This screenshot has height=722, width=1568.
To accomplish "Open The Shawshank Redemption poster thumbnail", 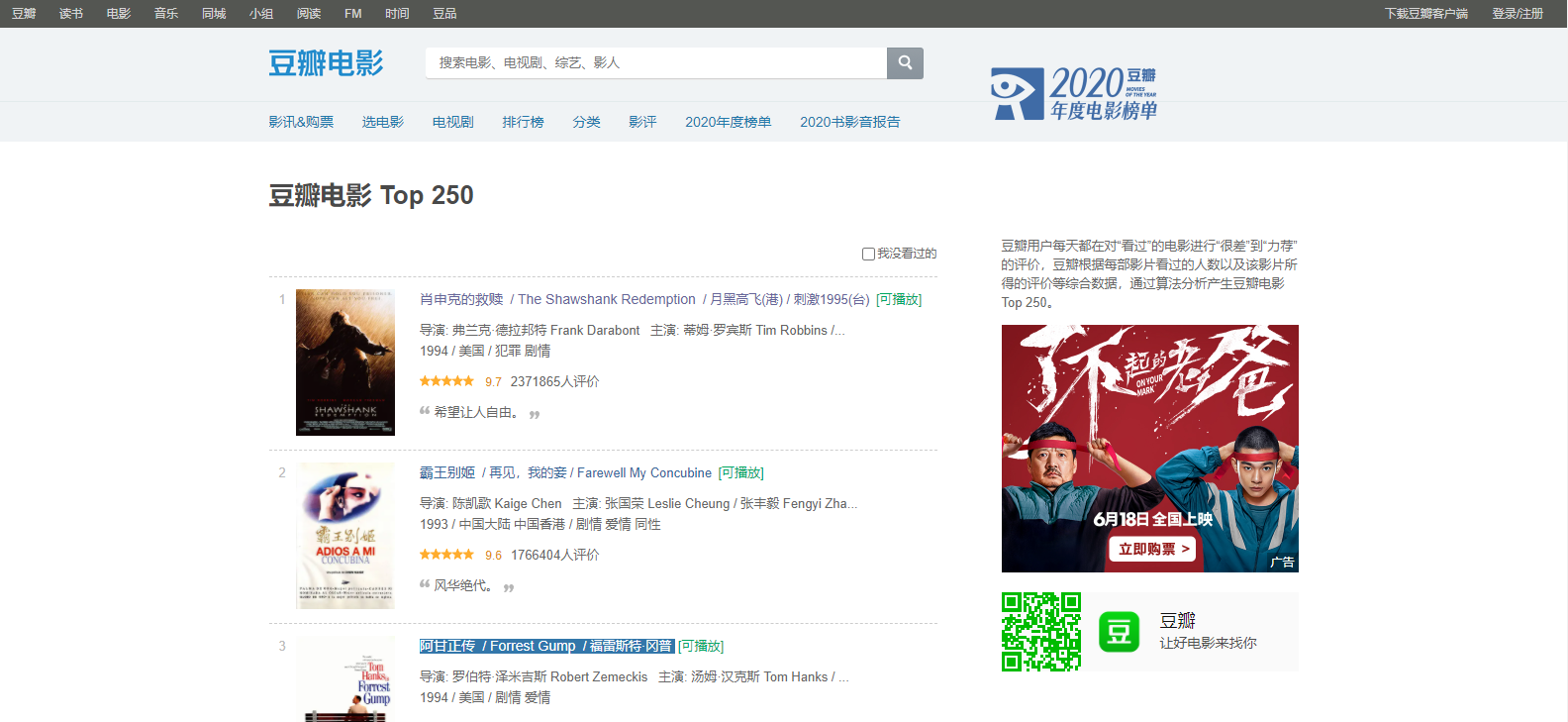I will 345,362.
